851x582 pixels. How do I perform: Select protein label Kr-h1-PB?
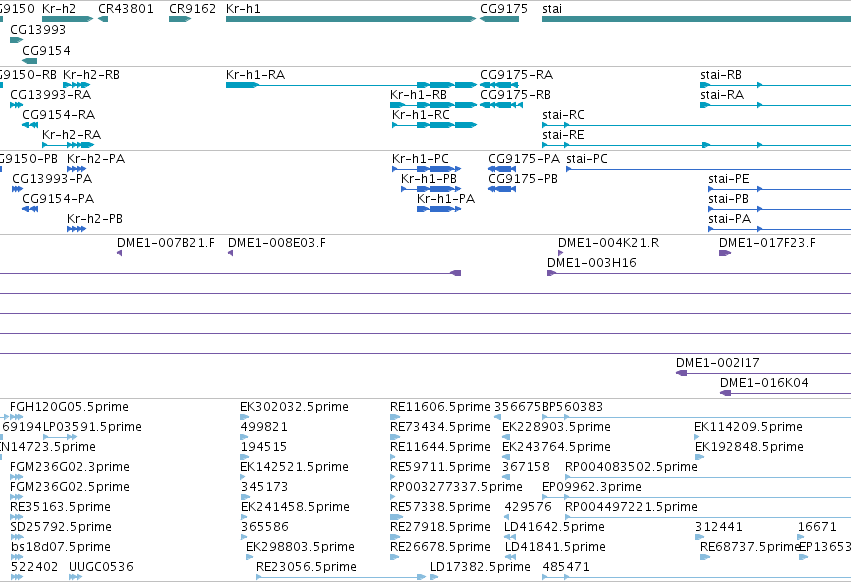pyautogui.click(x=429, y=179)
